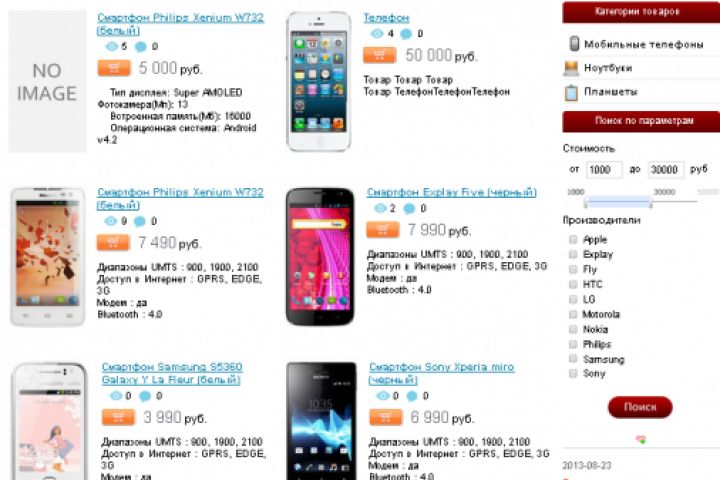The height and width of the screenshot is (480, 720).
Task: Add the Sony Xperia miro to cart
Action: coord(386,417)
